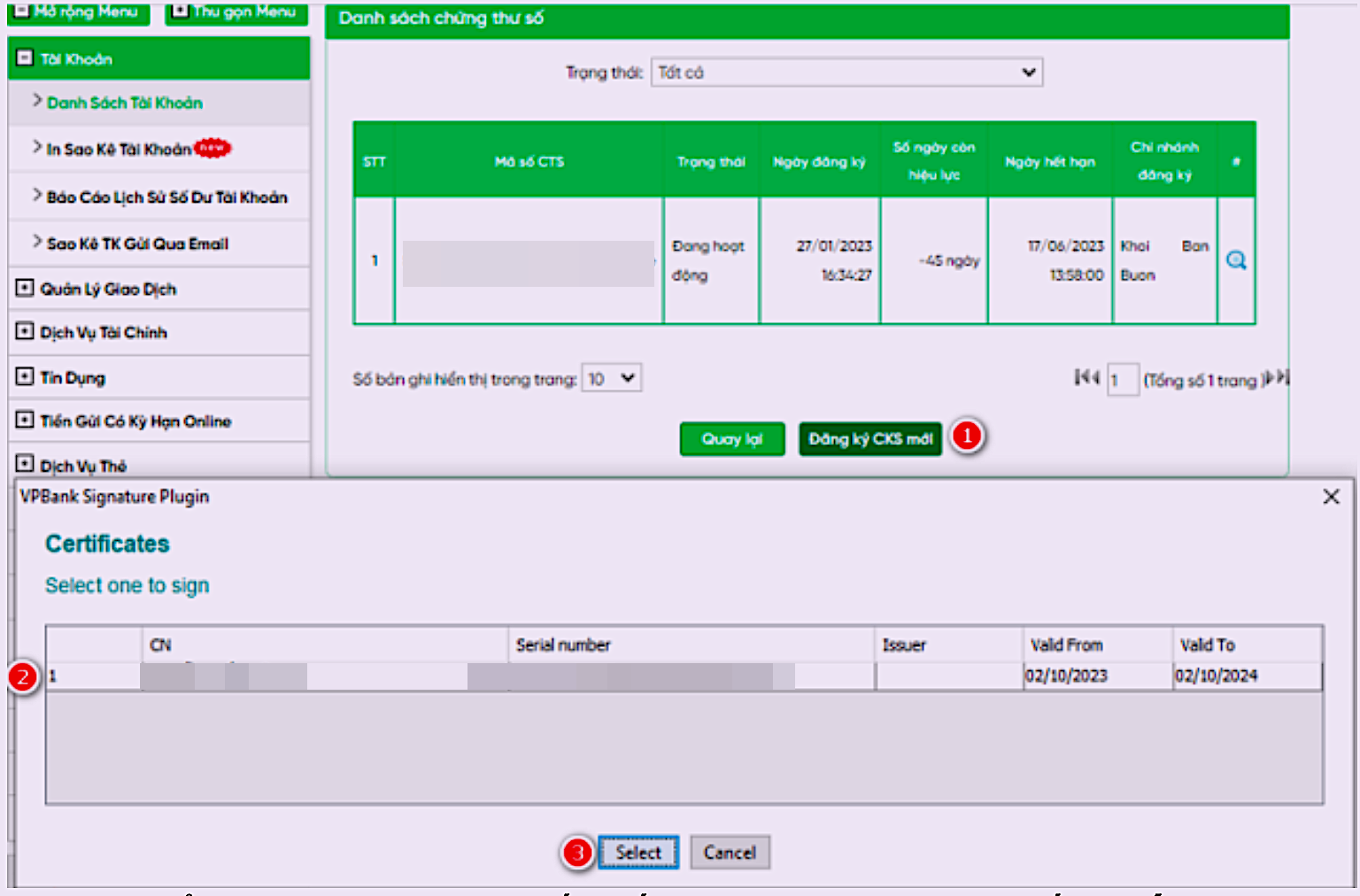Click the Thu gọn Menu collapse icon
The image size is (1360, 896).
181,11
